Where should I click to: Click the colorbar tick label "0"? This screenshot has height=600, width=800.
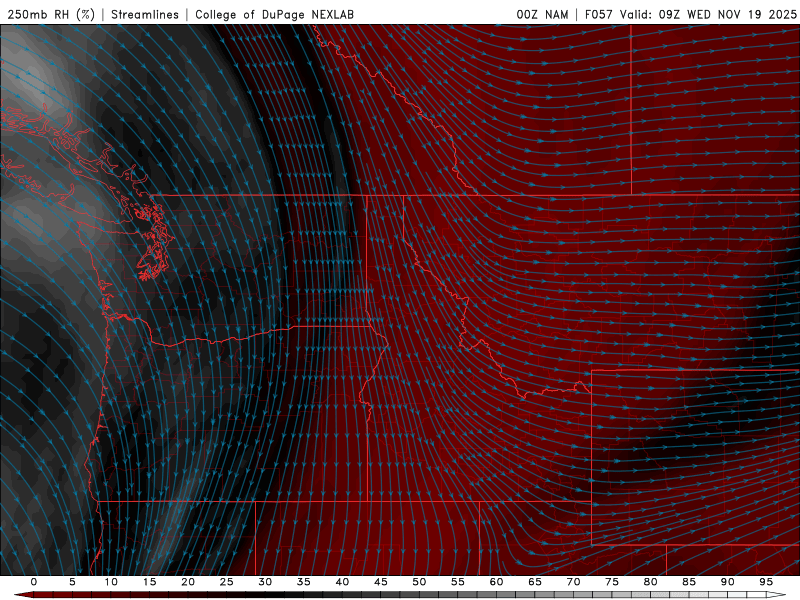(34, 582)
